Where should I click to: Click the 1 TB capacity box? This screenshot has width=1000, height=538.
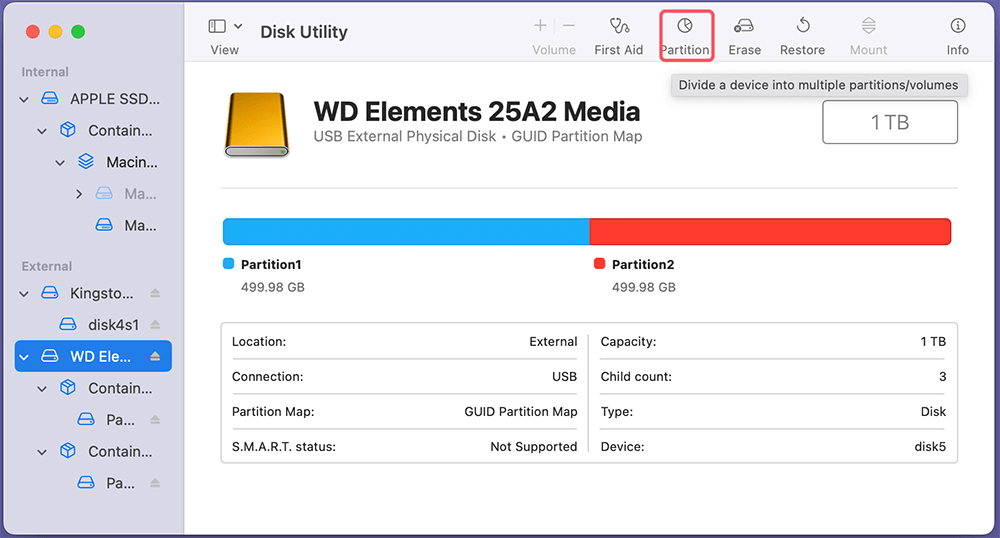[890, 122]
